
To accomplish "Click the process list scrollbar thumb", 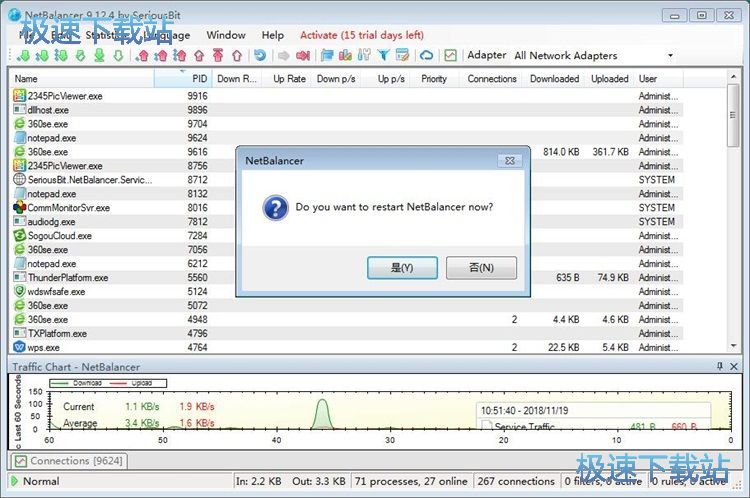I will 733,115.
